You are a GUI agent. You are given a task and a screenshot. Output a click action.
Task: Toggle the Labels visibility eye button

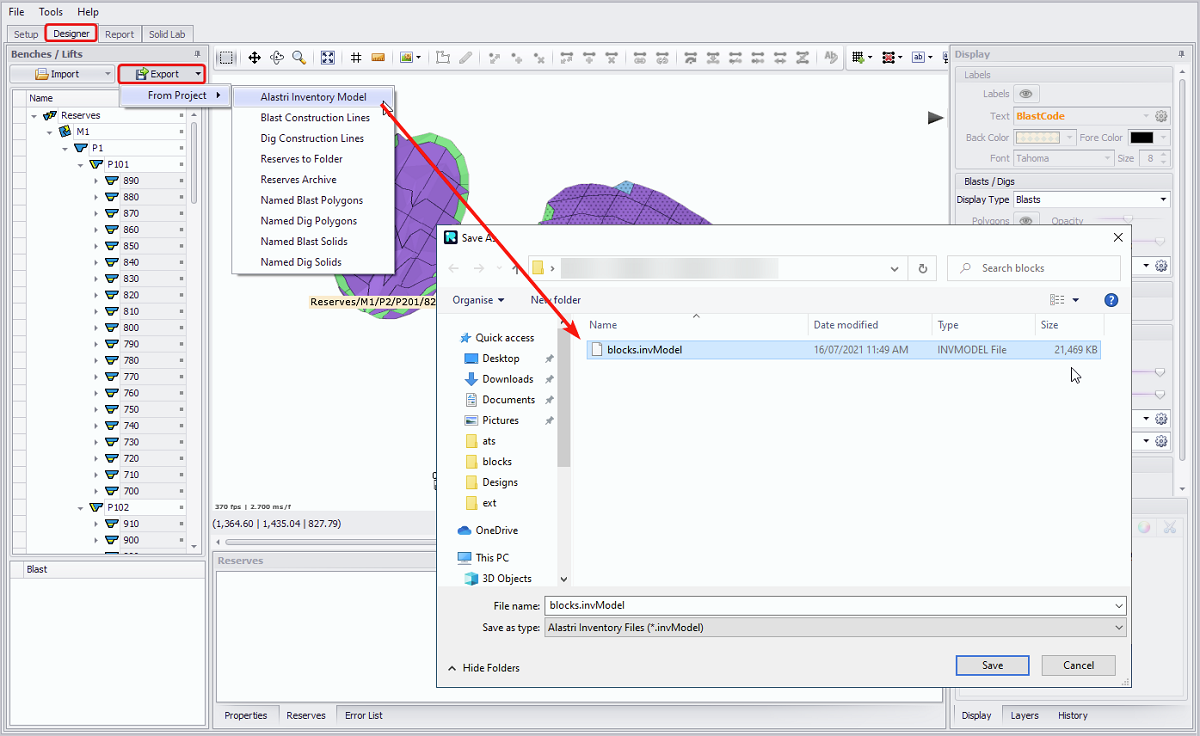pos(1025,94)
